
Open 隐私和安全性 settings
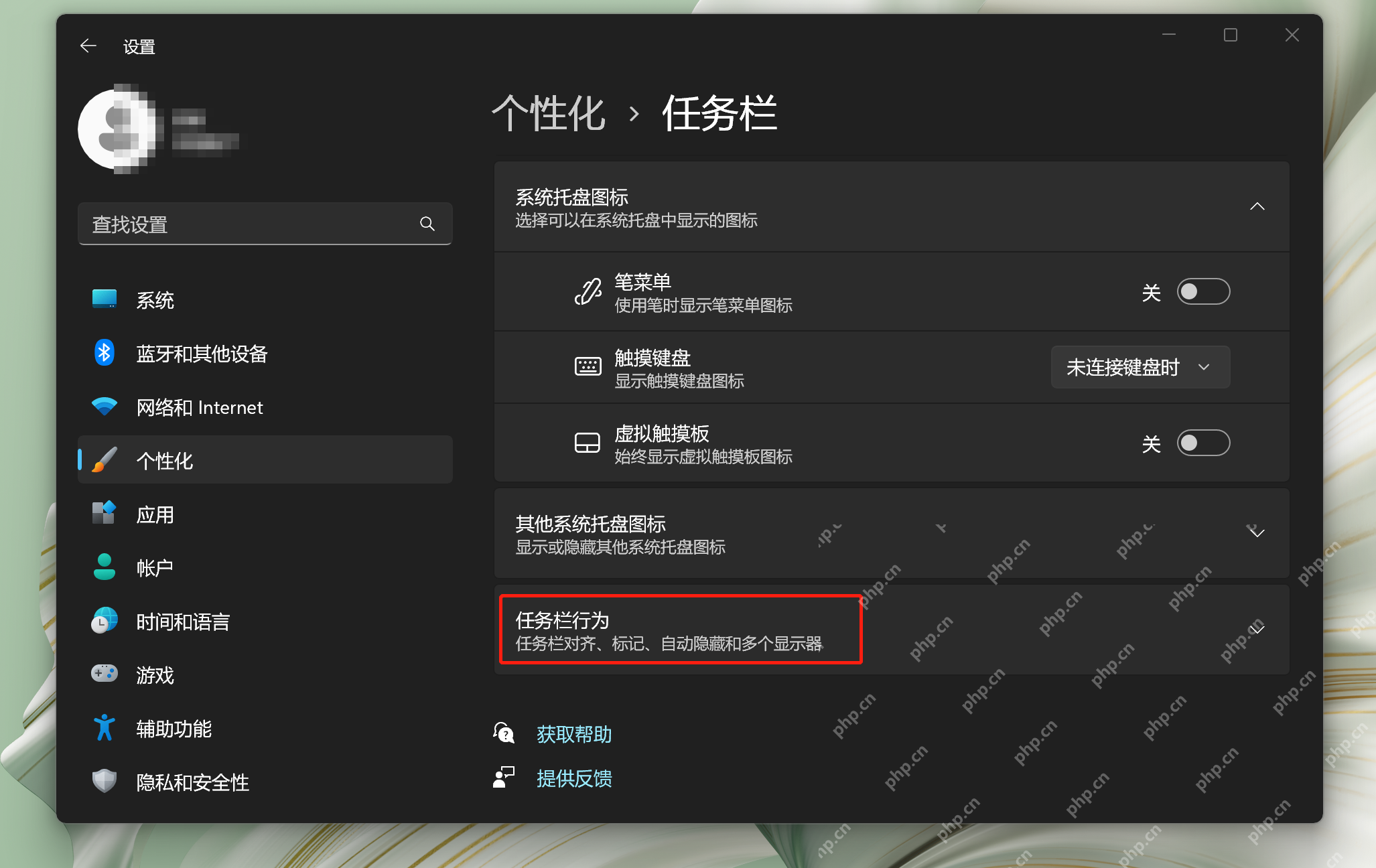(265, 782)
